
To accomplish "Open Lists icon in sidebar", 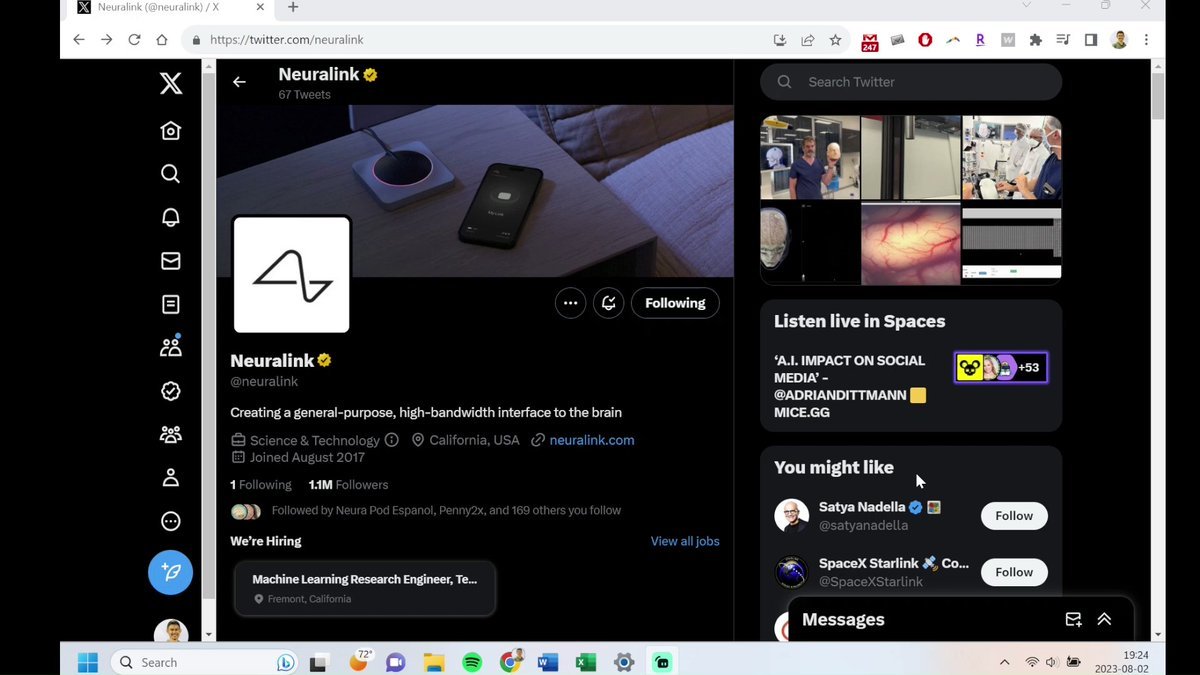I will pyautogui.click(x=171, y=304).
